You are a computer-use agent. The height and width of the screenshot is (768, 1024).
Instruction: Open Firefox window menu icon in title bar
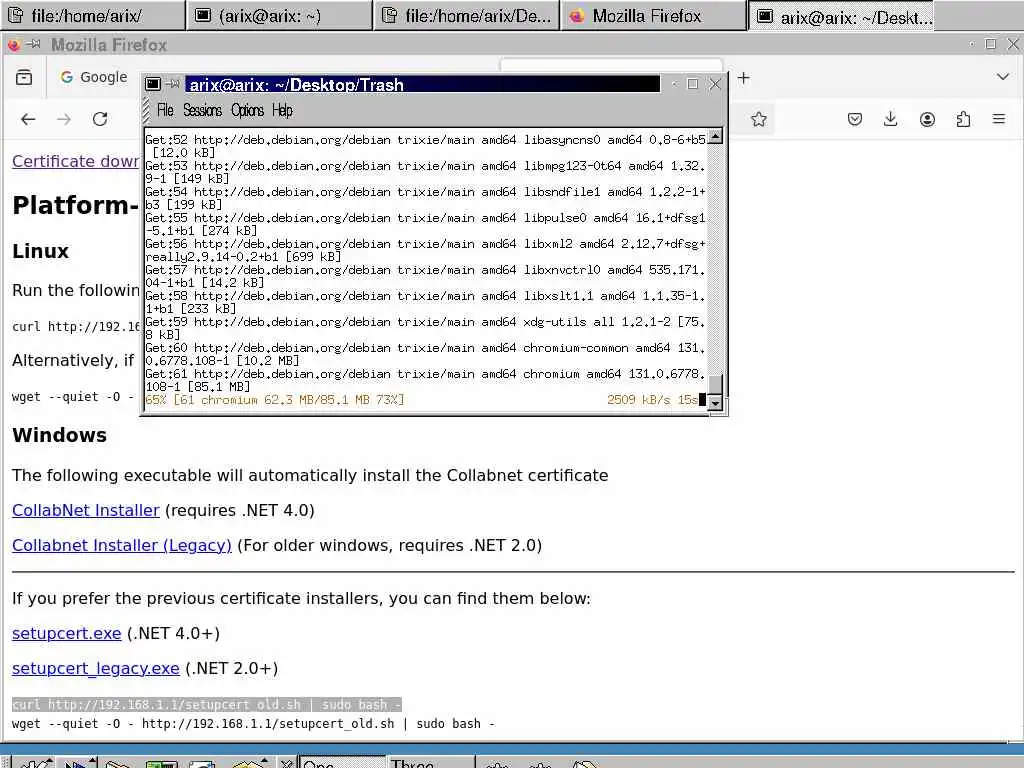(x=13, y=44)
